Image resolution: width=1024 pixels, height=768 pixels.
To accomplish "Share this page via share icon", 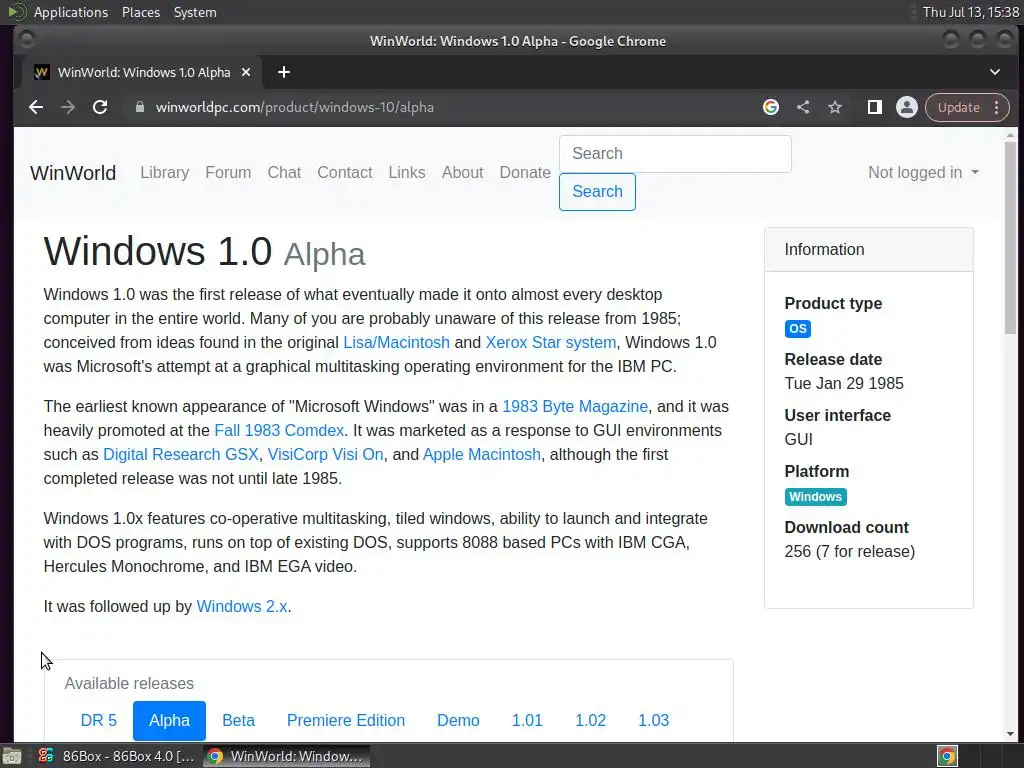I will coord(803,107).
